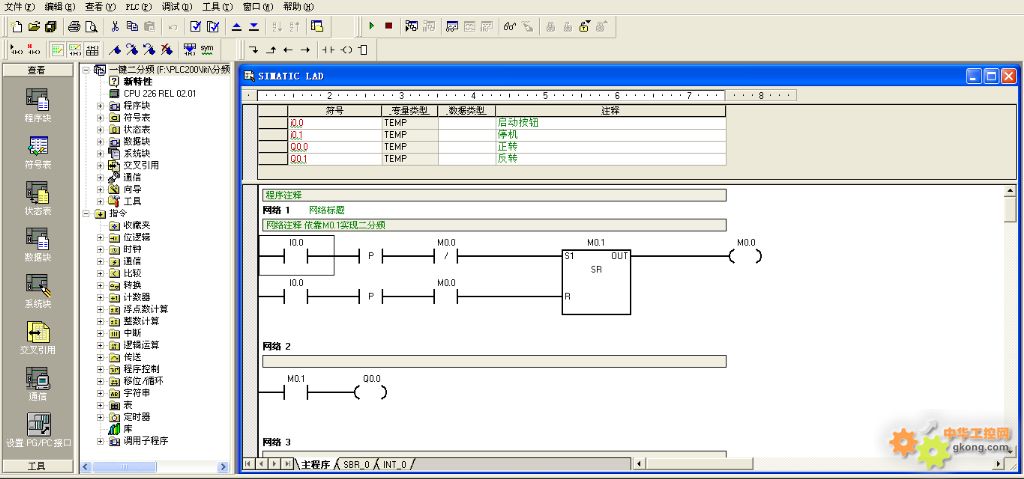Download the program to the PLC
The width and height of the screenshot is (1024, 479).
tap(254, 27)
